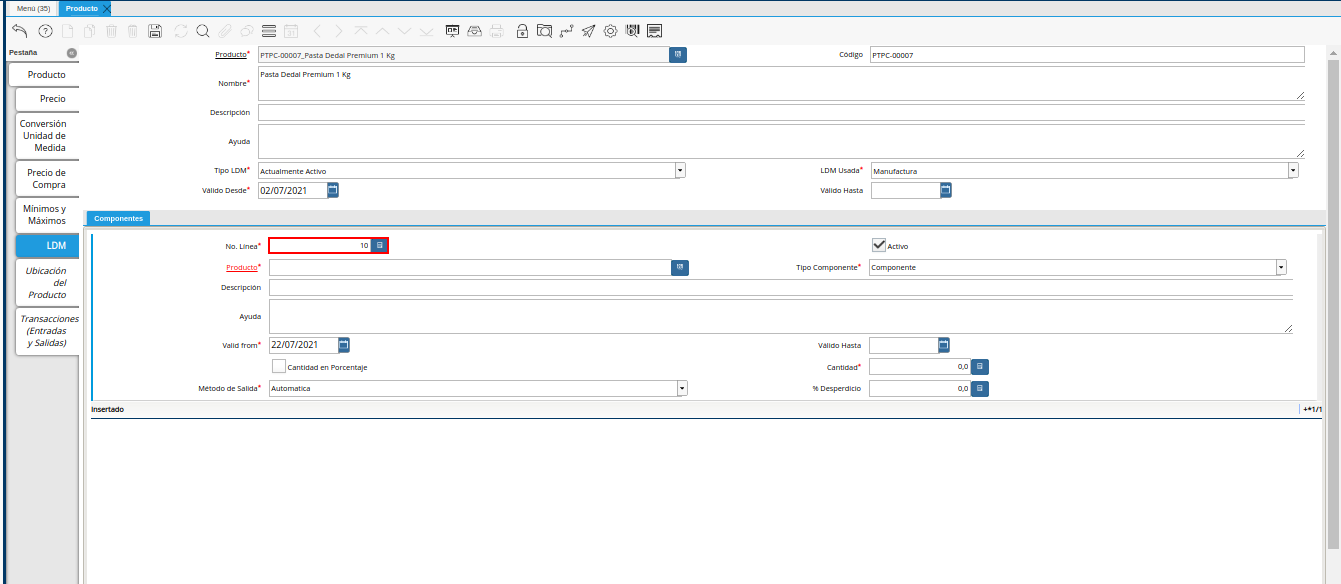
Task: Open calculator for No. Línea field
Action: (380, 245)
